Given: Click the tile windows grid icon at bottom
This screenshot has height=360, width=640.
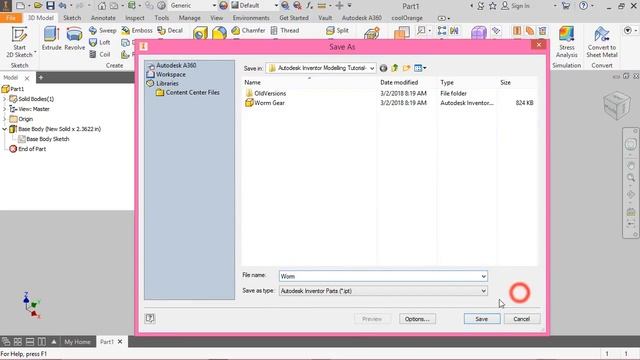Looking at the screenshot, I should 18,342.
